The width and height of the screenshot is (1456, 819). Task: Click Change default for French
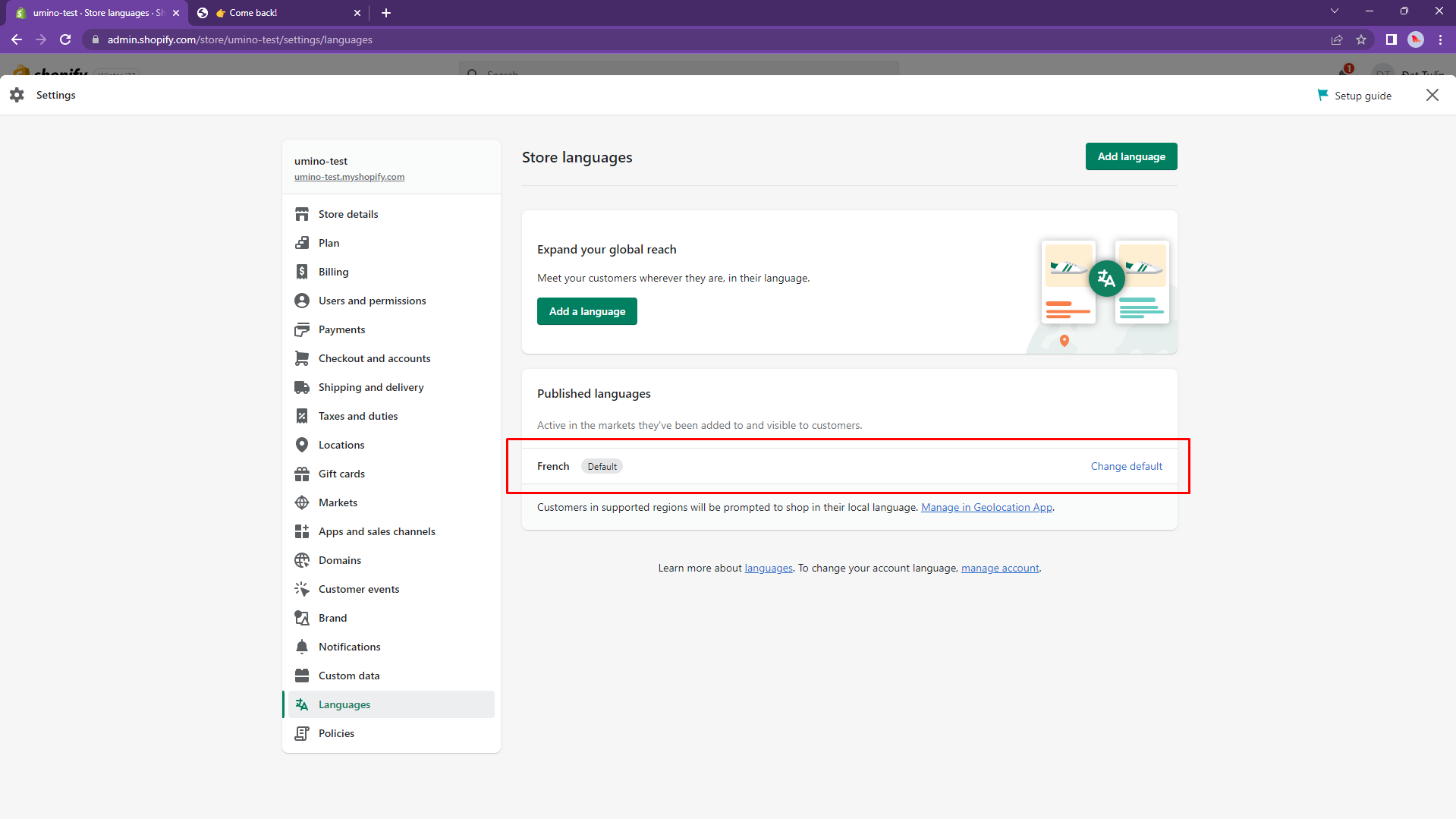click(1126, 466)
